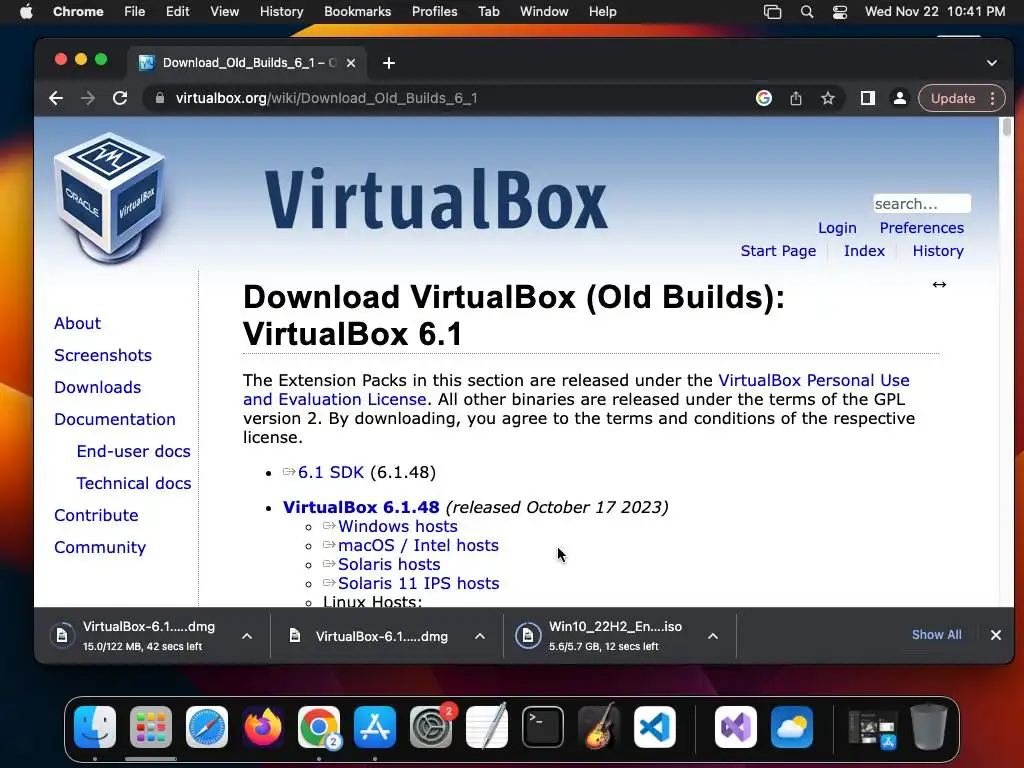Go to Start Page link
The image size is (1024, 768).
pyautogui.click(x=778, y=251)
